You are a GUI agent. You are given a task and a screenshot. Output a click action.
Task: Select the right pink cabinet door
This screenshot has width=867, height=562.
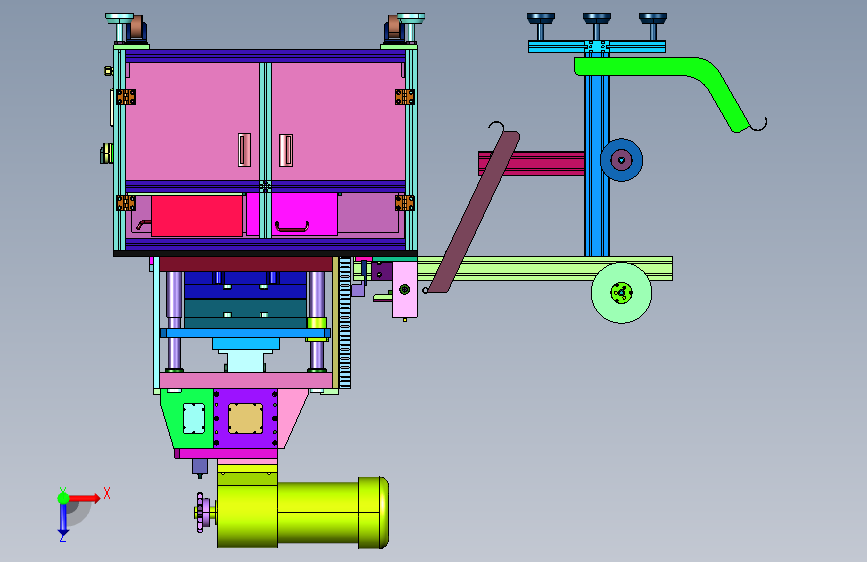pyautogui.click(x=338, y=121)
